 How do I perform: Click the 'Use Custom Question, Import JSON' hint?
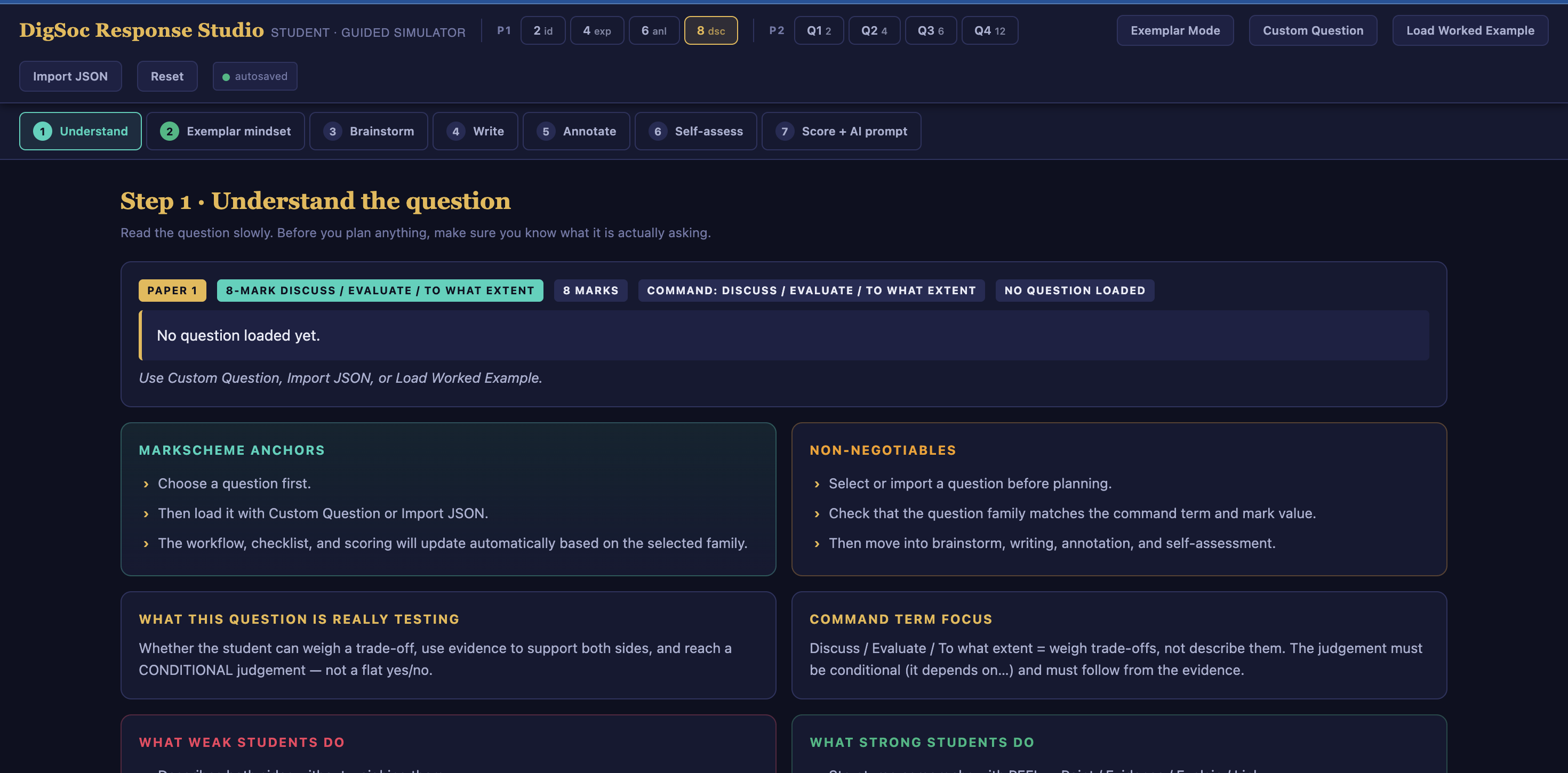(x=340, y=378)
